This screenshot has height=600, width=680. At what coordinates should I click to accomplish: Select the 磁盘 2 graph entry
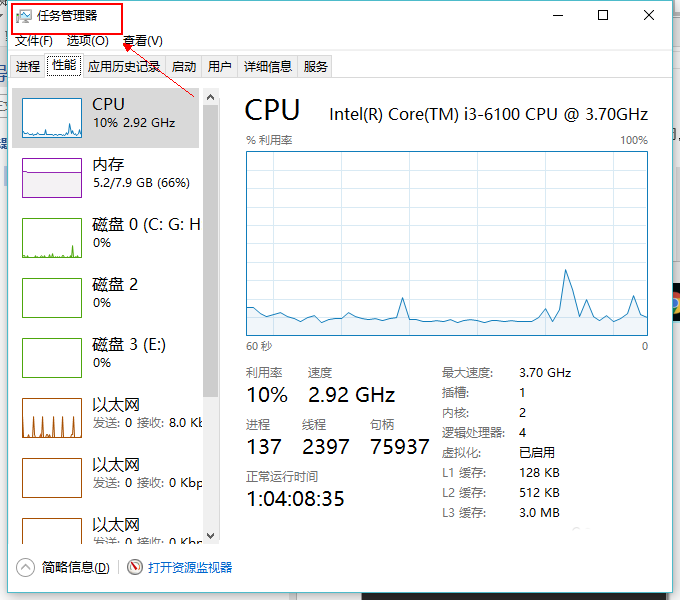pos(105,298)
